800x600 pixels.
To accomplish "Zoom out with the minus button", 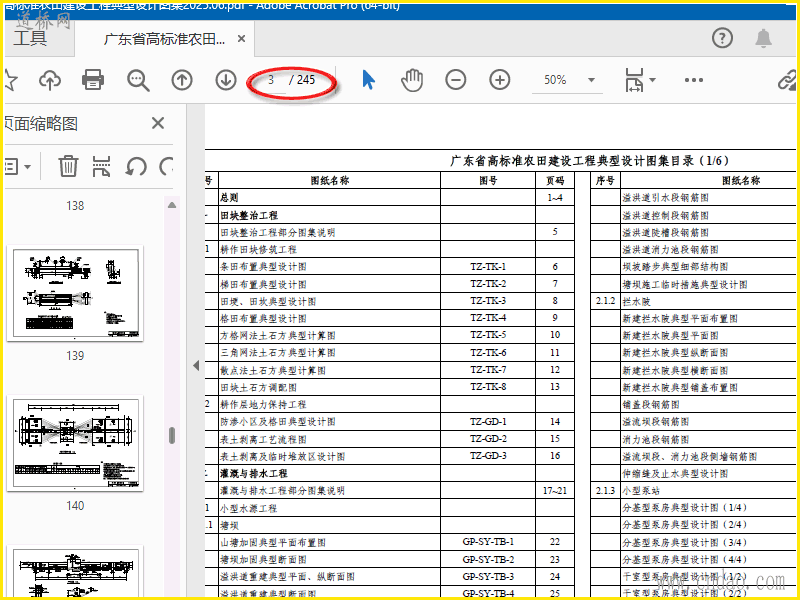I will click(456, 80).
